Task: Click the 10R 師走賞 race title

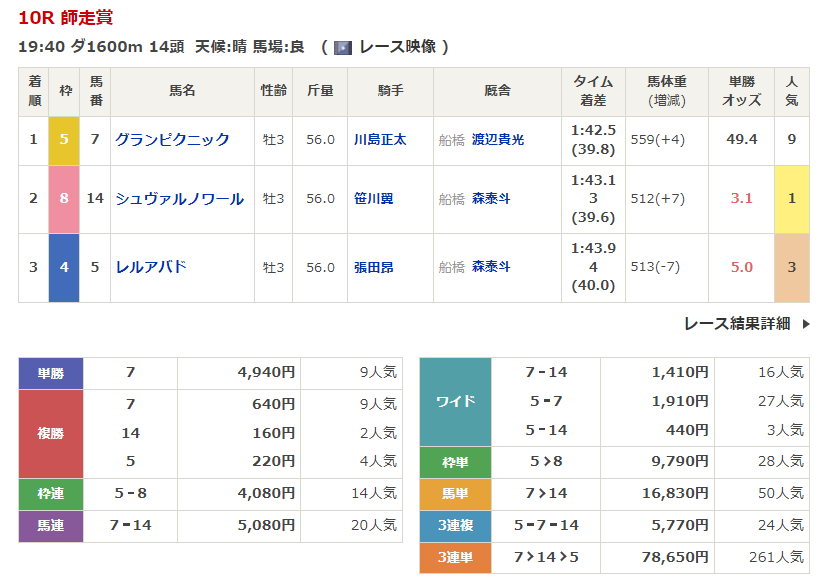Action: pyautogui.click(x=66, y=15)
